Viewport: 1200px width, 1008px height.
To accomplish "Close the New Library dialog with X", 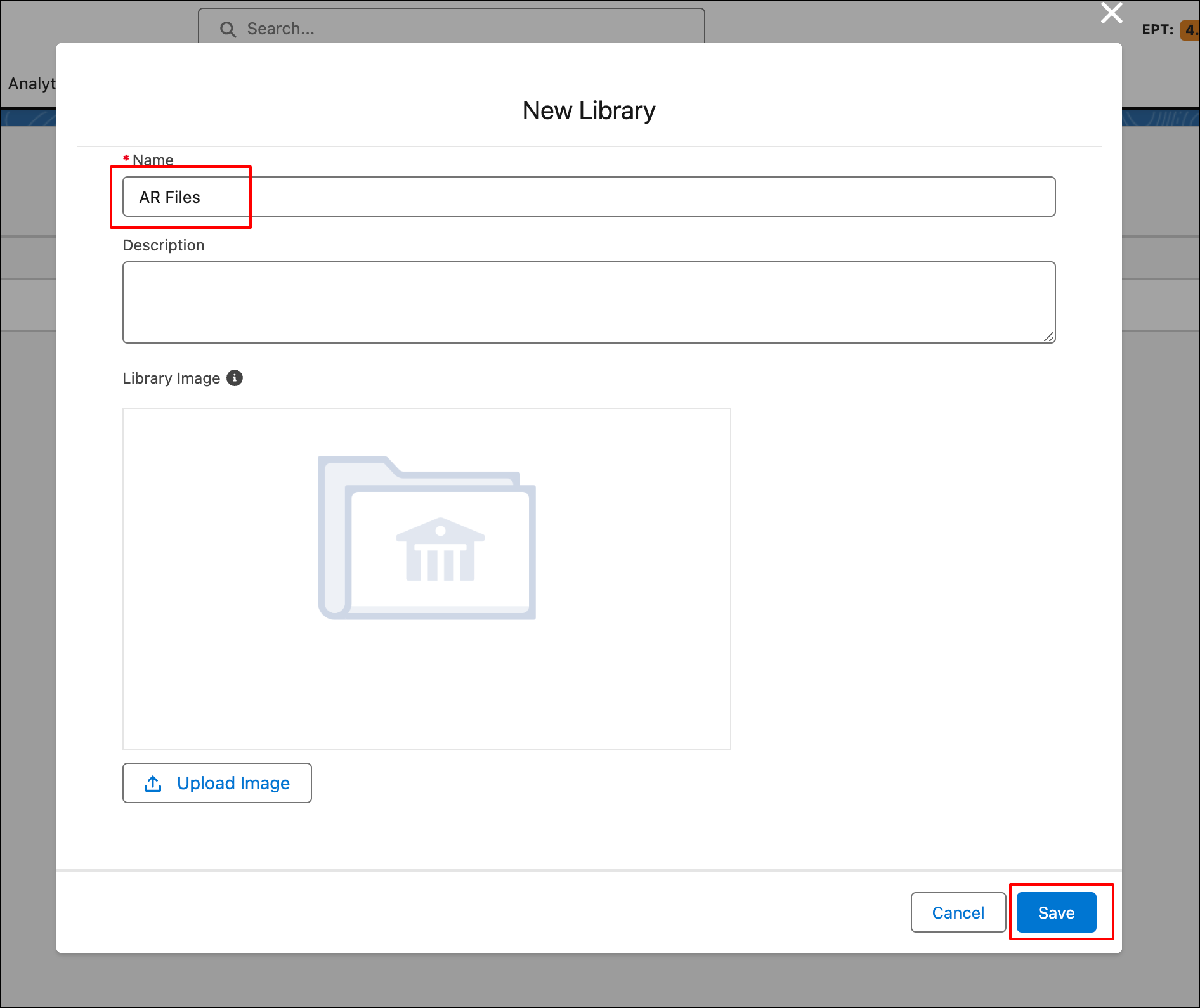I will click(x=1111, y=13).
